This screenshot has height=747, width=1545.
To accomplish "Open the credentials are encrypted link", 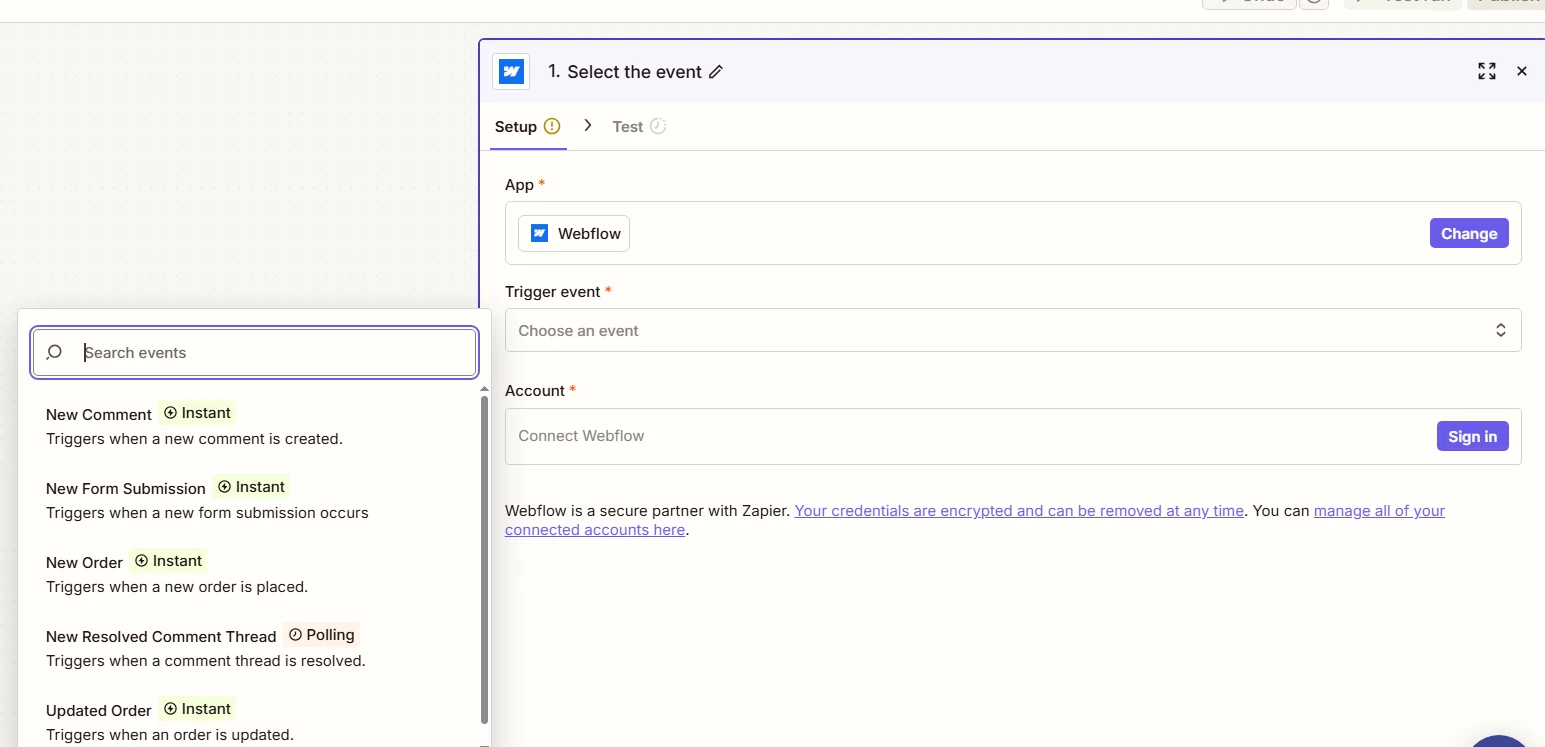I will pyautogui.click(x=1019, y=510).
